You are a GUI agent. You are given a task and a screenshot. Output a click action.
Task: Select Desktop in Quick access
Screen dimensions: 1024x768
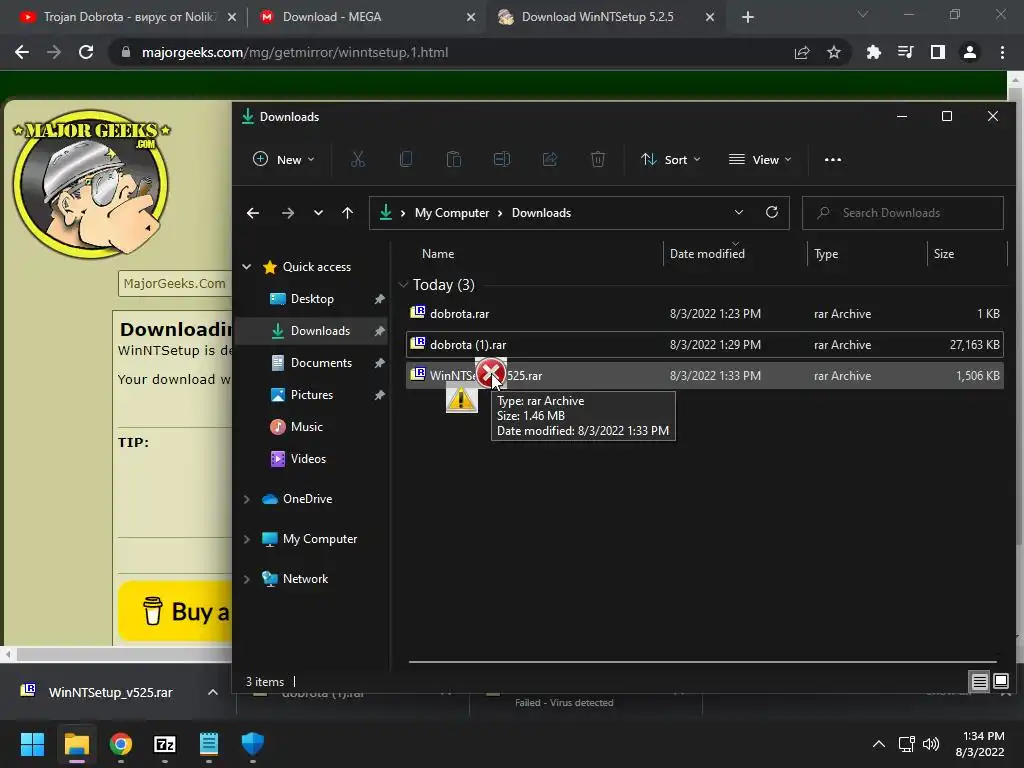click(312, 298)
